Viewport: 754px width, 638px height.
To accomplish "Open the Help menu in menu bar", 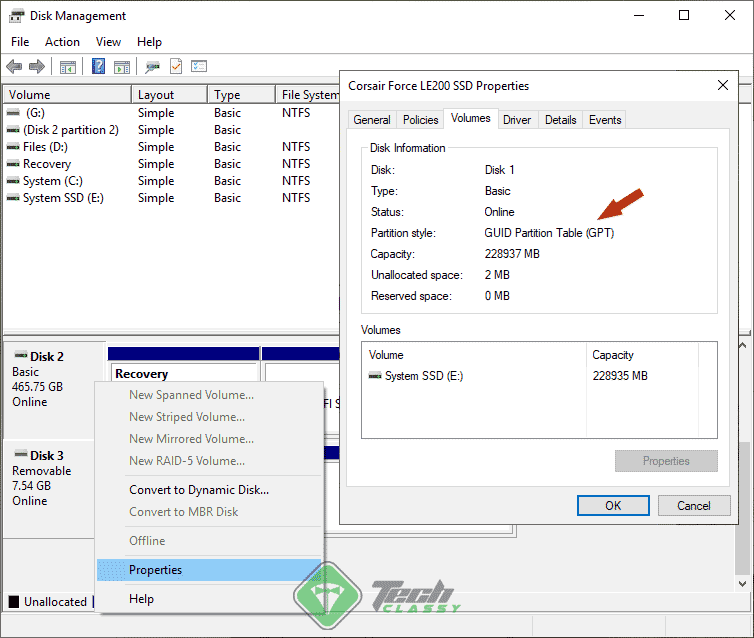I will [149, 42].
